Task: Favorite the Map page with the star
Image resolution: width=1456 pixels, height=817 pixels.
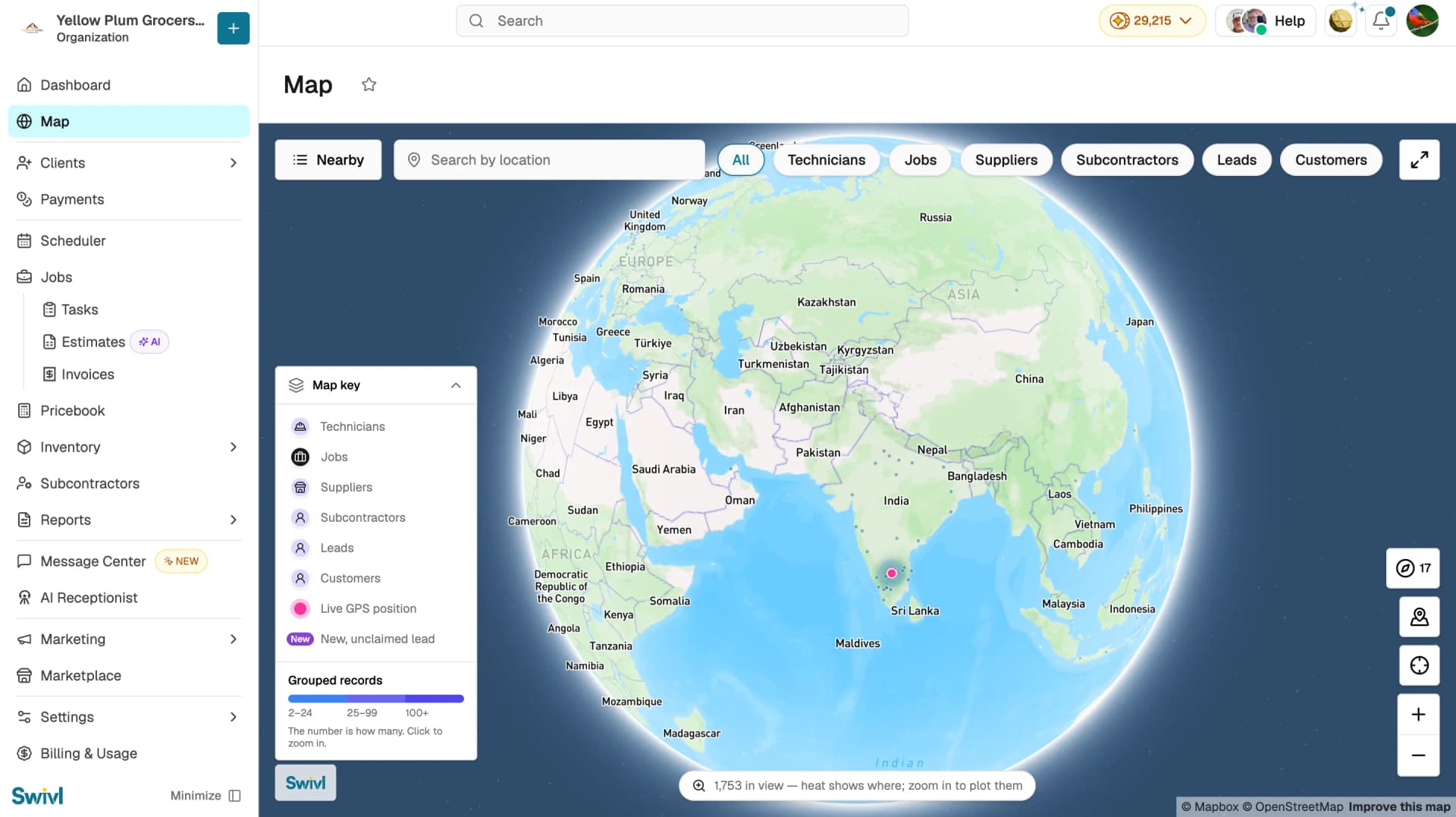Action: [x=369, y=84]
